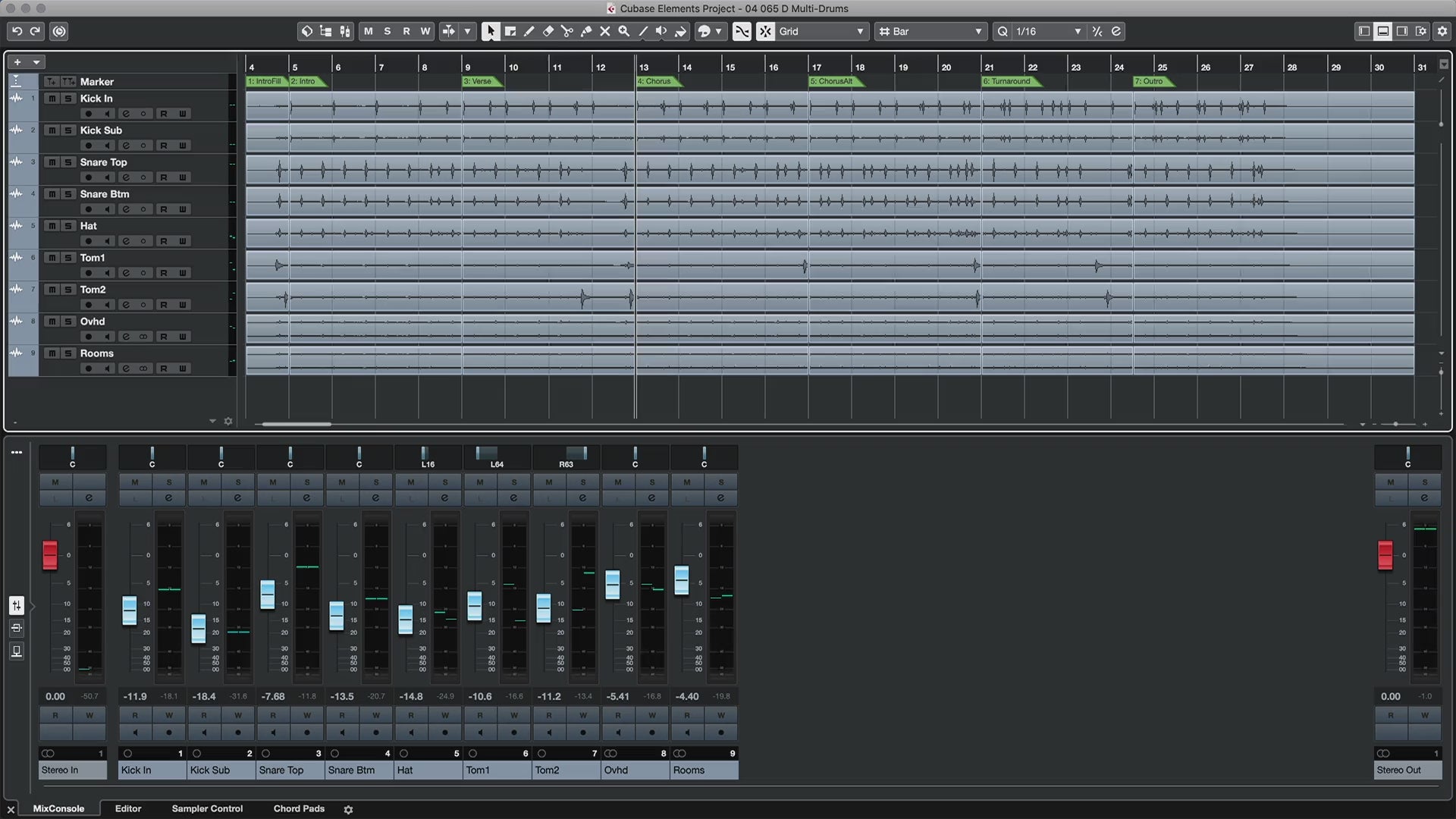
Task: Select the Zoom magnifier tool
Action: tap(623, 31)
